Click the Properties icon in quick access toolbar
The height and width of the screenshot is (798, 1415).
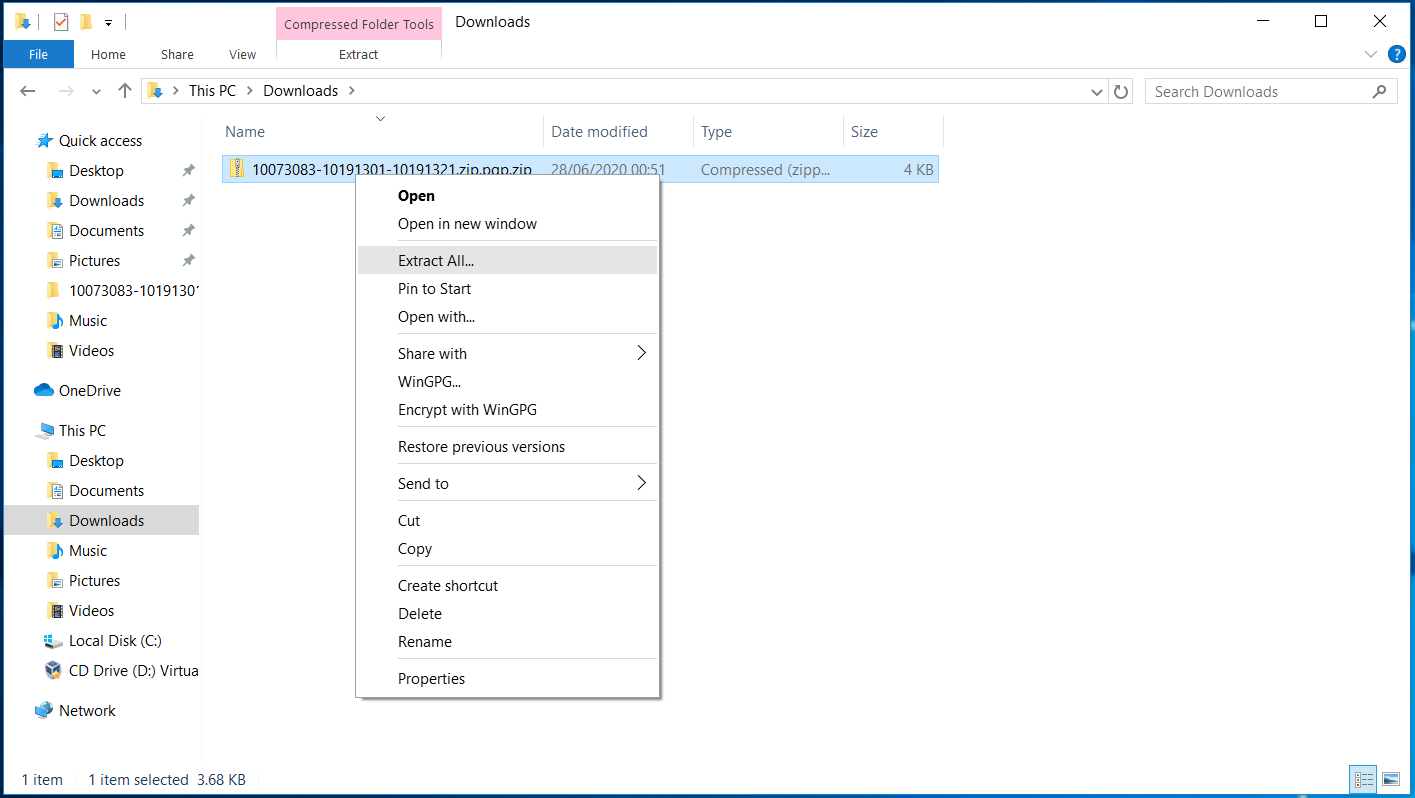point(61,22)
